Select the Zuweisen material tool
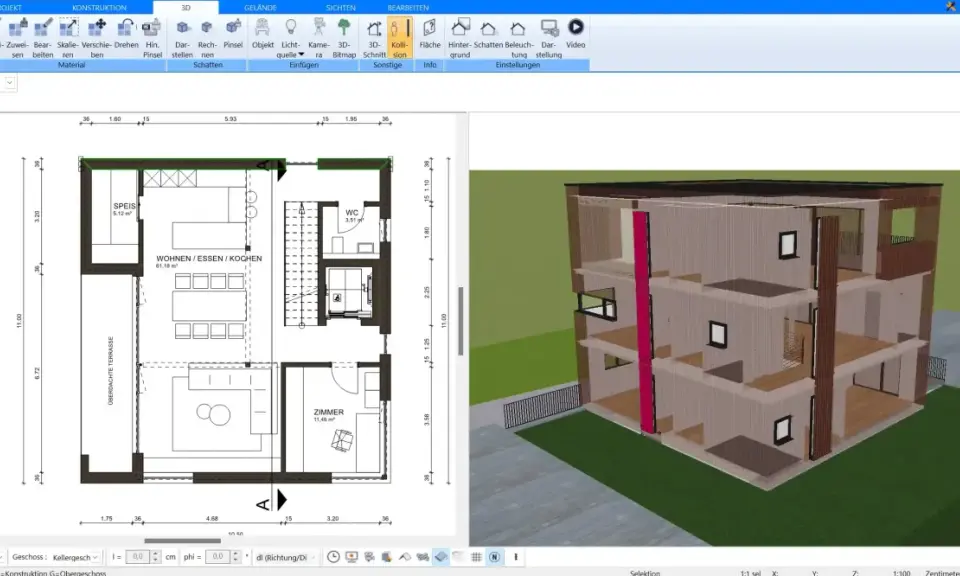960x576 pixels. tap(17, 38)
